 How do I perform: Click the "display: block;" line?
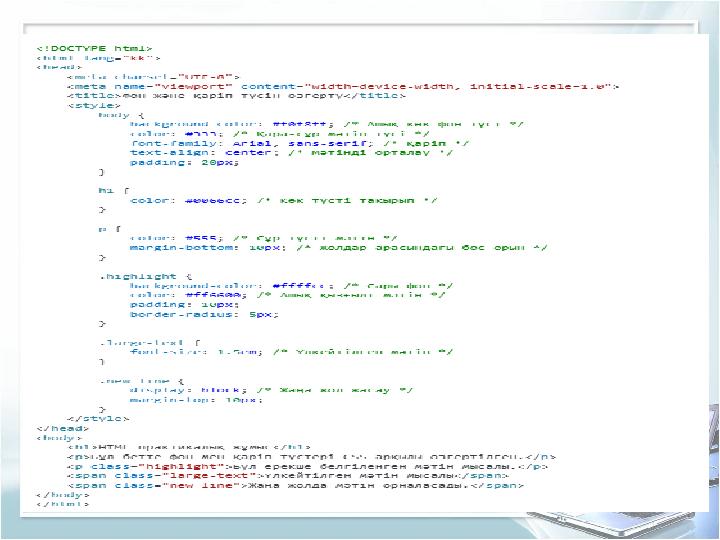point(271,390)
